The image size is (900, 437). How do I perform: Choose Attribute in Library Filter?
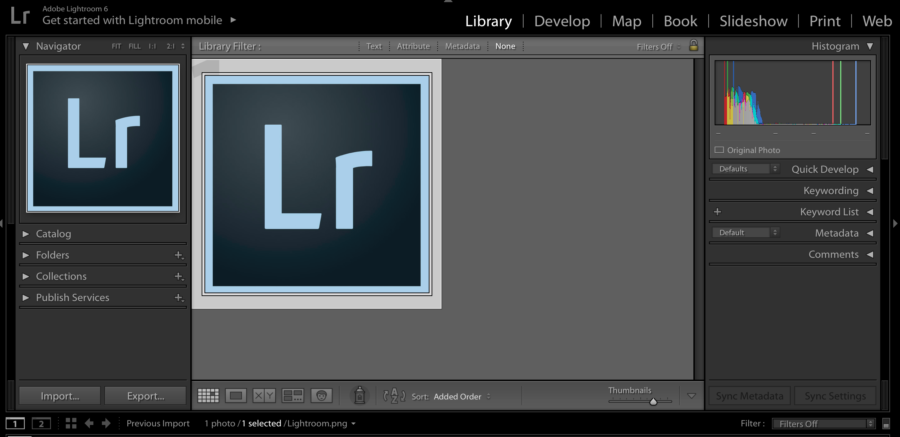click(413, 46)
